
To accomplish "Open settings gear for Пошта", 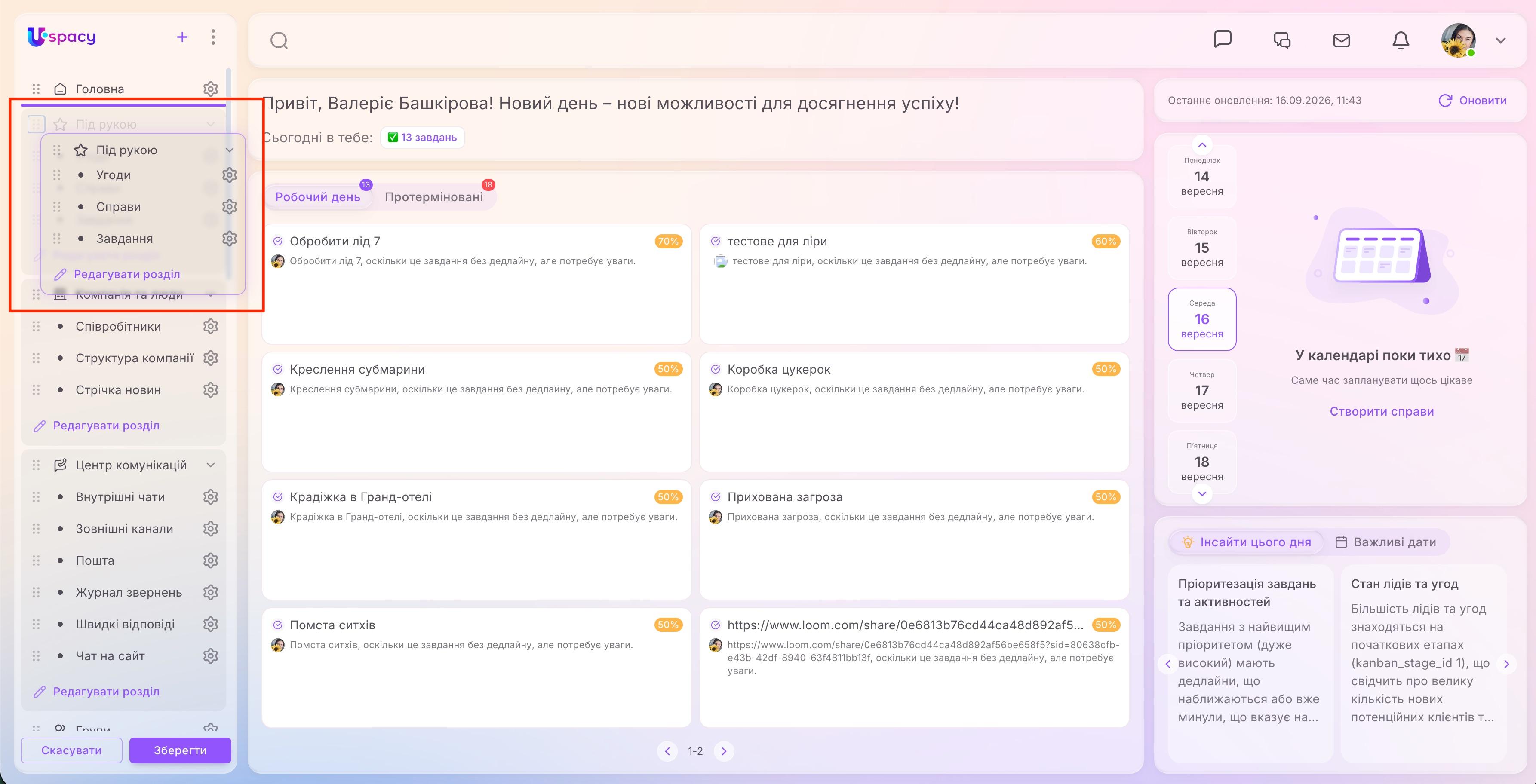I will (210, 560).
